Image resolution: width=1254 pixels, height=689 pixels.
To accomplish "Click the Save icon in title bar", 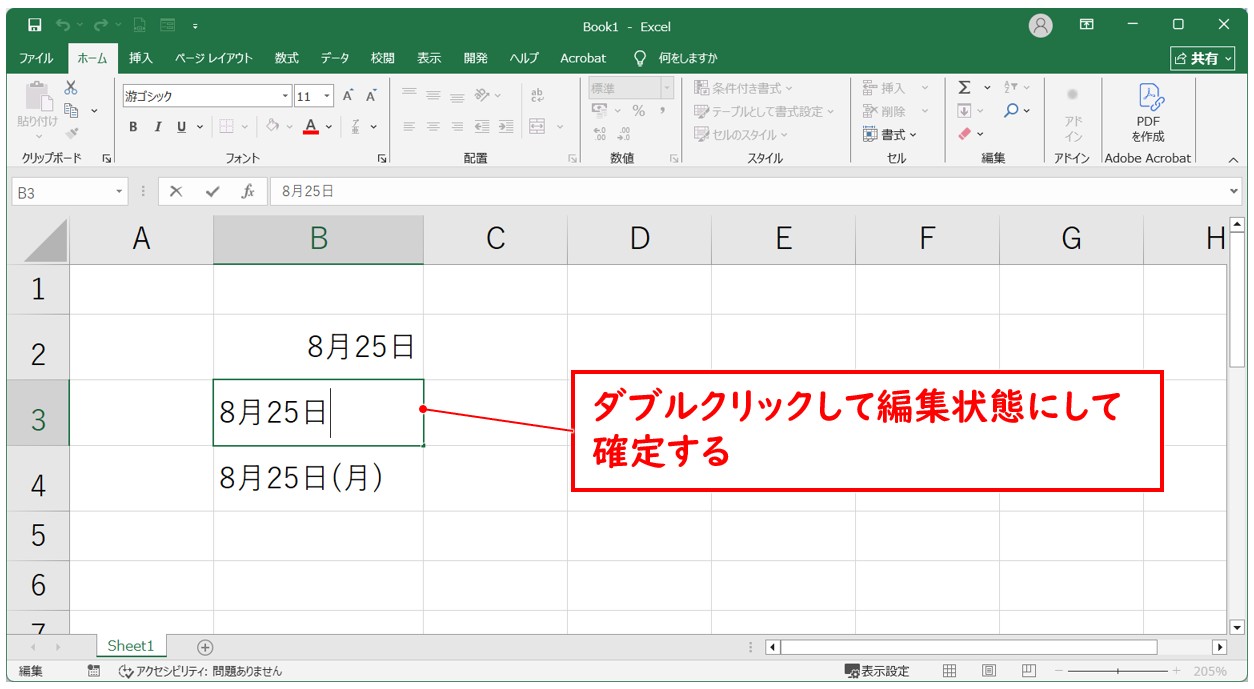I will [35, 25].
